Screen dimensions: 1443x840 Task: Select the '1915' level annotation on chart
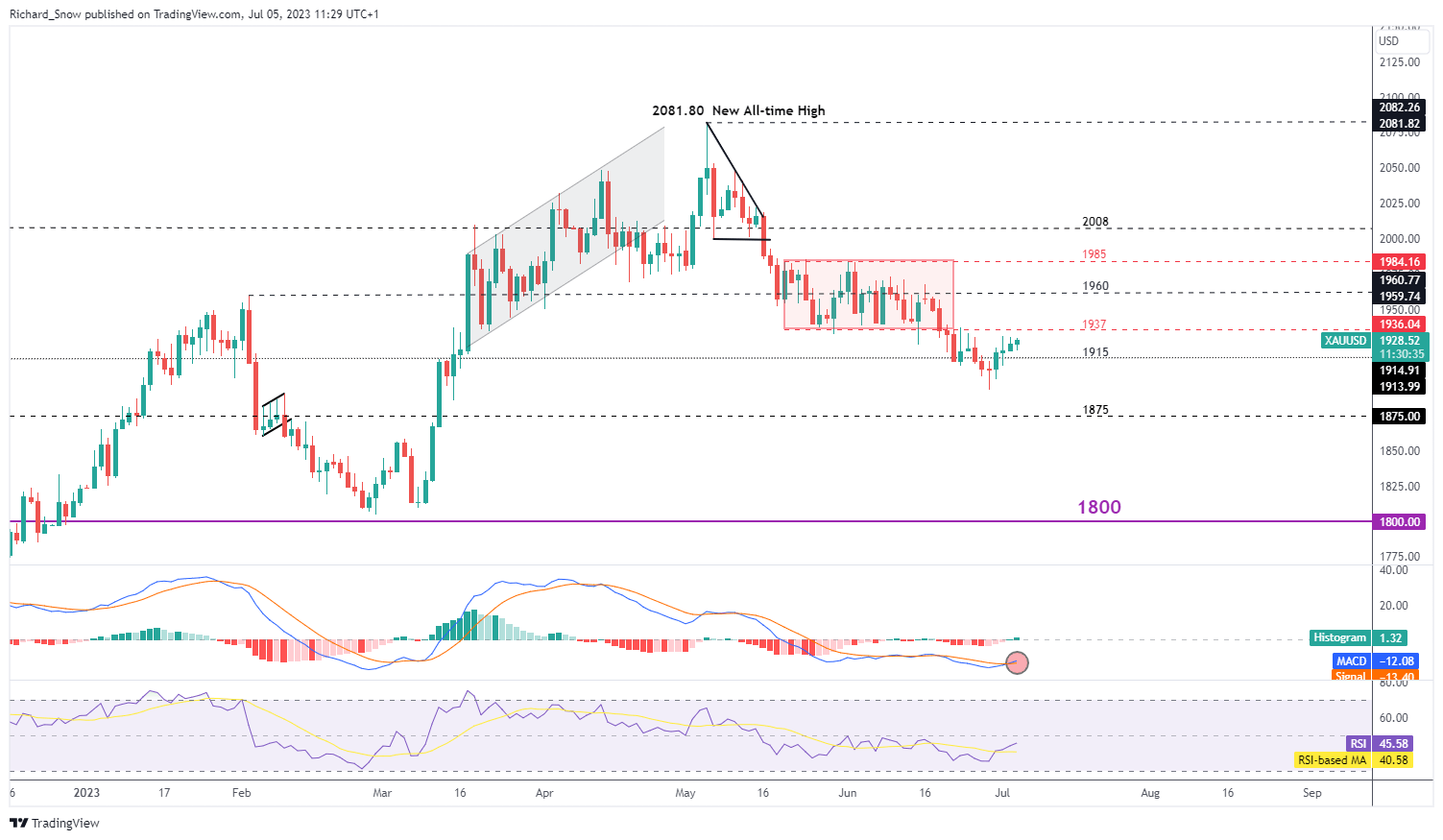[x=1095, y=352]
